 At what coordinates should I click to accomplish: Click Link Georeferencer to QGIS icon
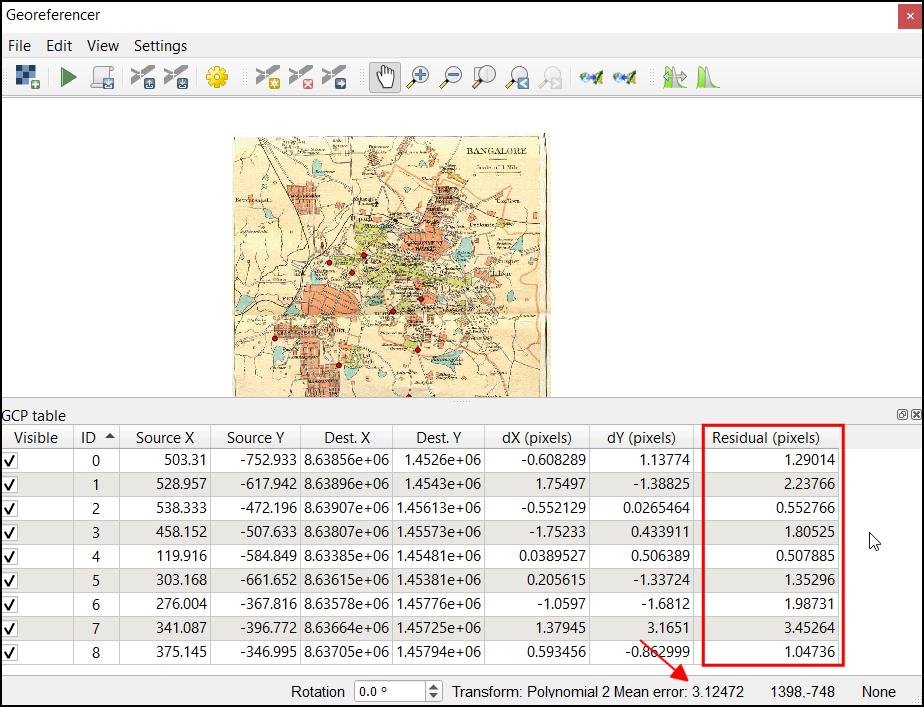591,77
